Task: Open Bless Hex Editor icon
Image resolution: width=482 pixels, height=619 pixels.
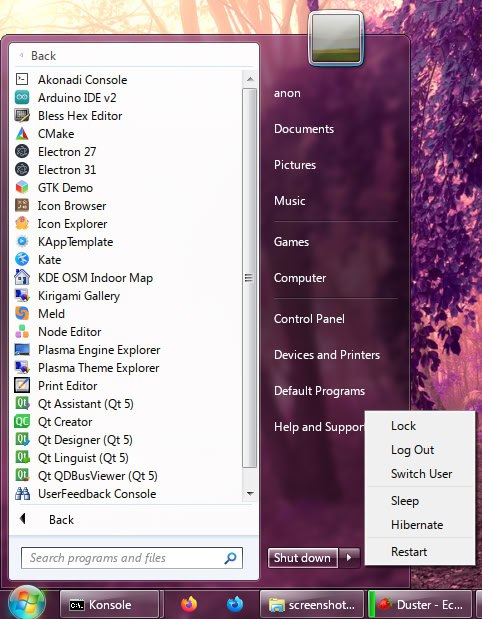Action: pos(22,116)
